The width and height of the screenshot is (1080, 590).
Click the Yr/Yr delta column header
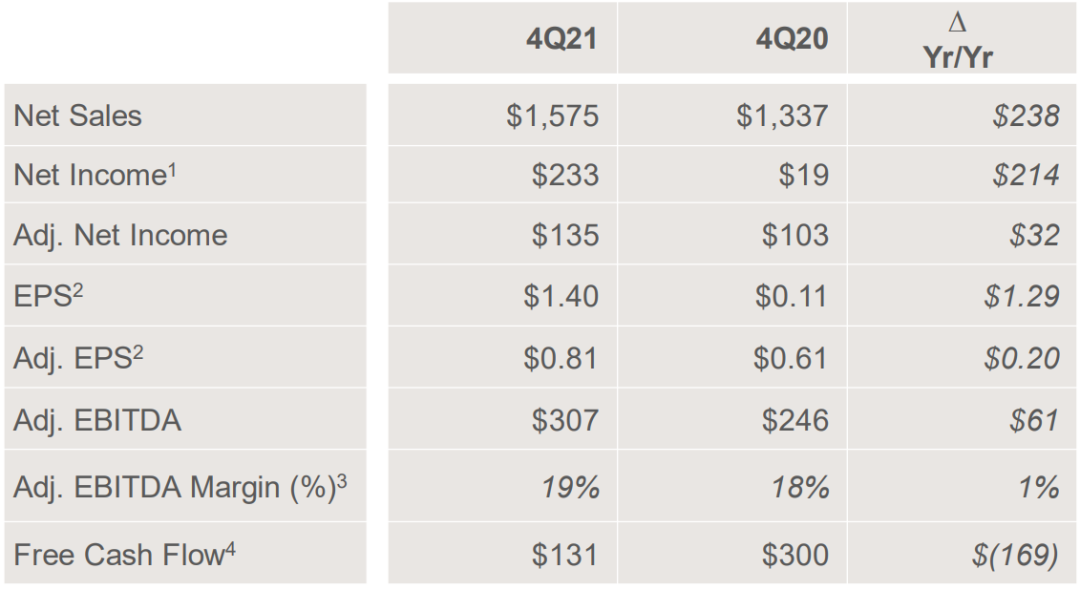point(957,41)
